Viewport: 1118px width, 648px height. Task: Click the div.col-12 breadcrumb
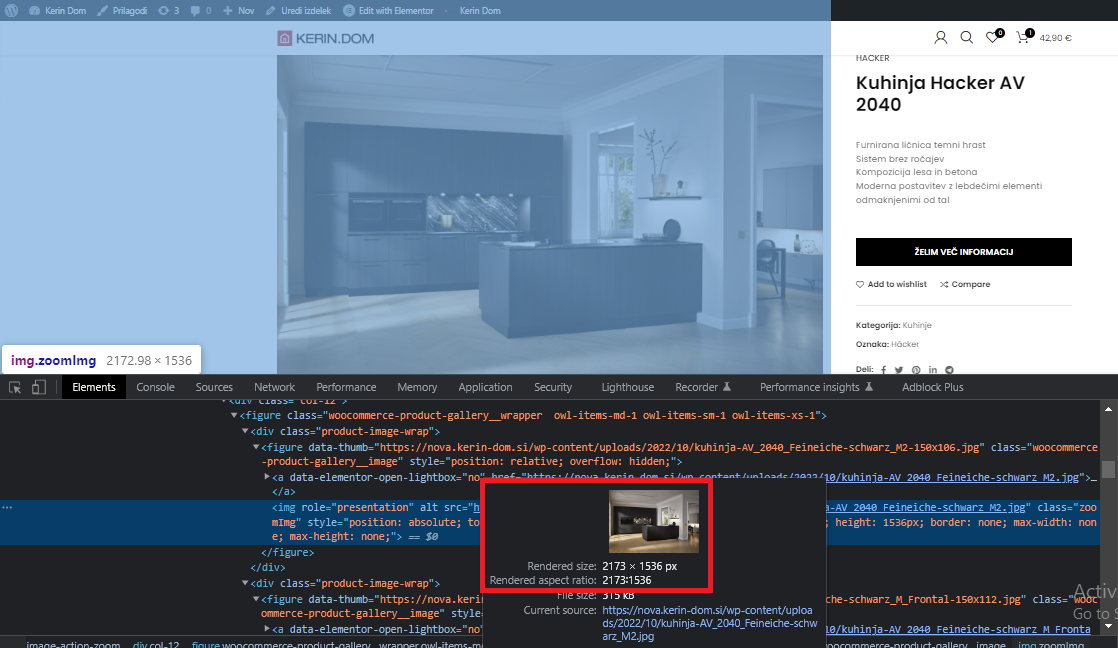click(155, 644)
